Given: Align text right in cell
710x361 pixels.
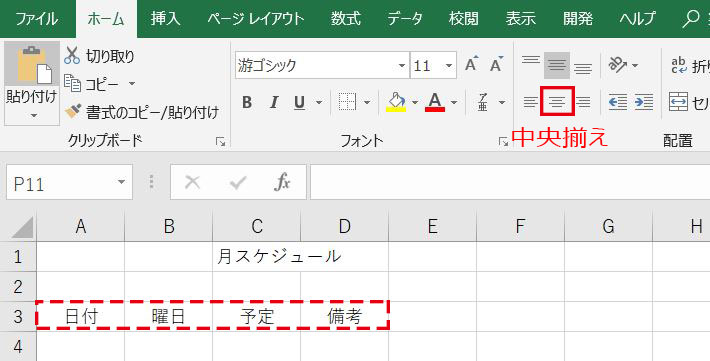Looking at the screenshot, I should (x=583, y=102).
